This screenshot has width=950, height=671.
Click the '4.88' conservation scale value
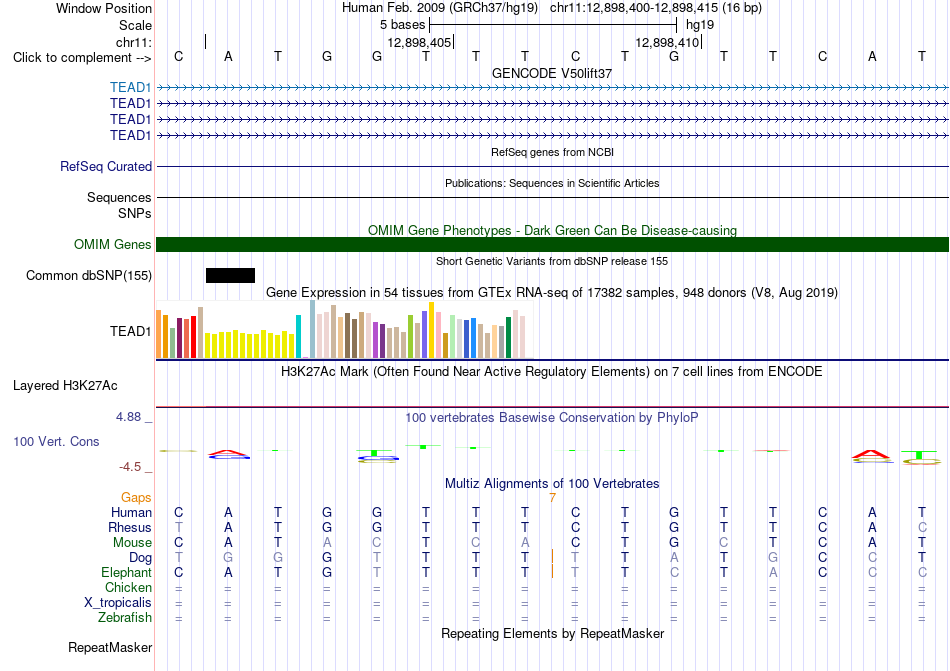(x=128, y=417)
